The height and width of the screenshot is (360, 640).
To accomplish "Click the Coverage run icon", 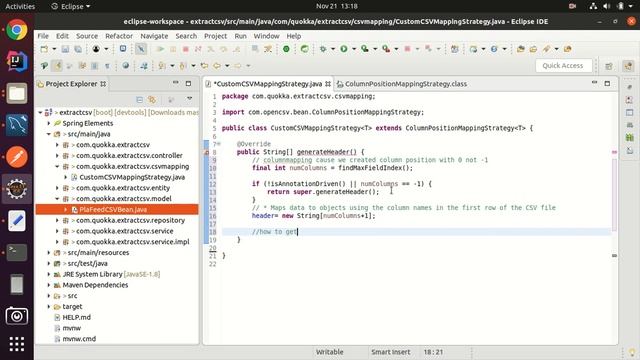I will point(365,49).
